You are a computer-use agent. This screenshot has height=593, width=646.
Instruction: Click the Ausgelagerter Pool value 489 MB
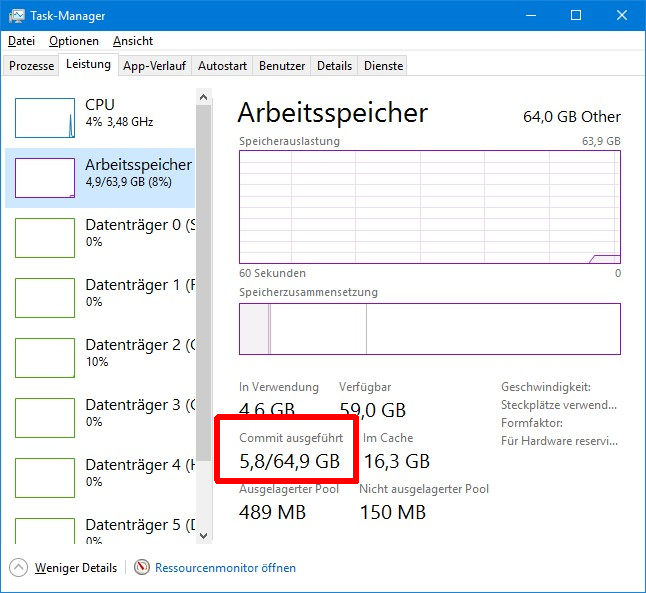pos(272,513)
